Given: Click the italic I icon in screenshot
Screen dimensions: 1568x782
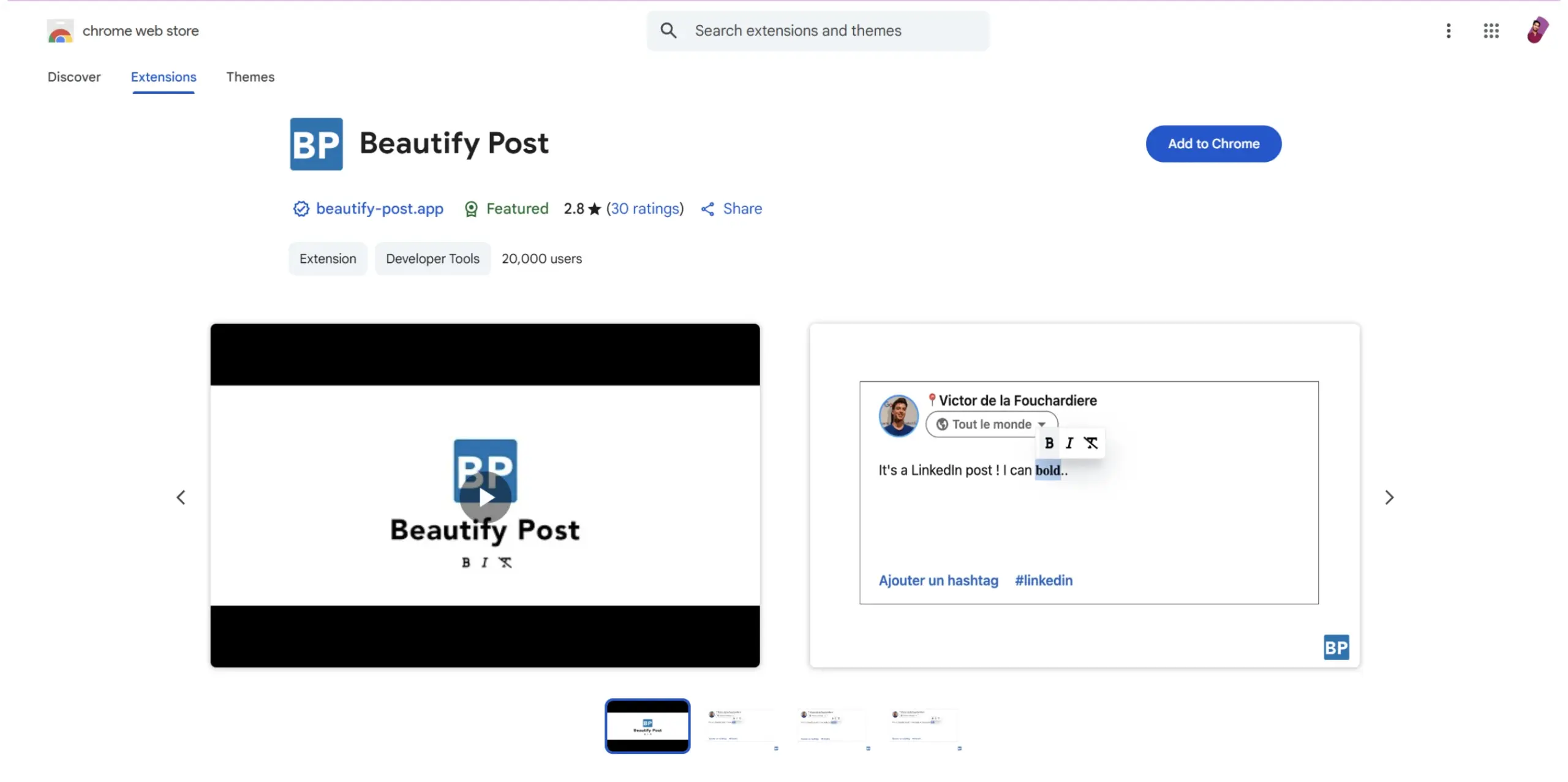Looking at the screenshot, I should (x=1069, y=442).
